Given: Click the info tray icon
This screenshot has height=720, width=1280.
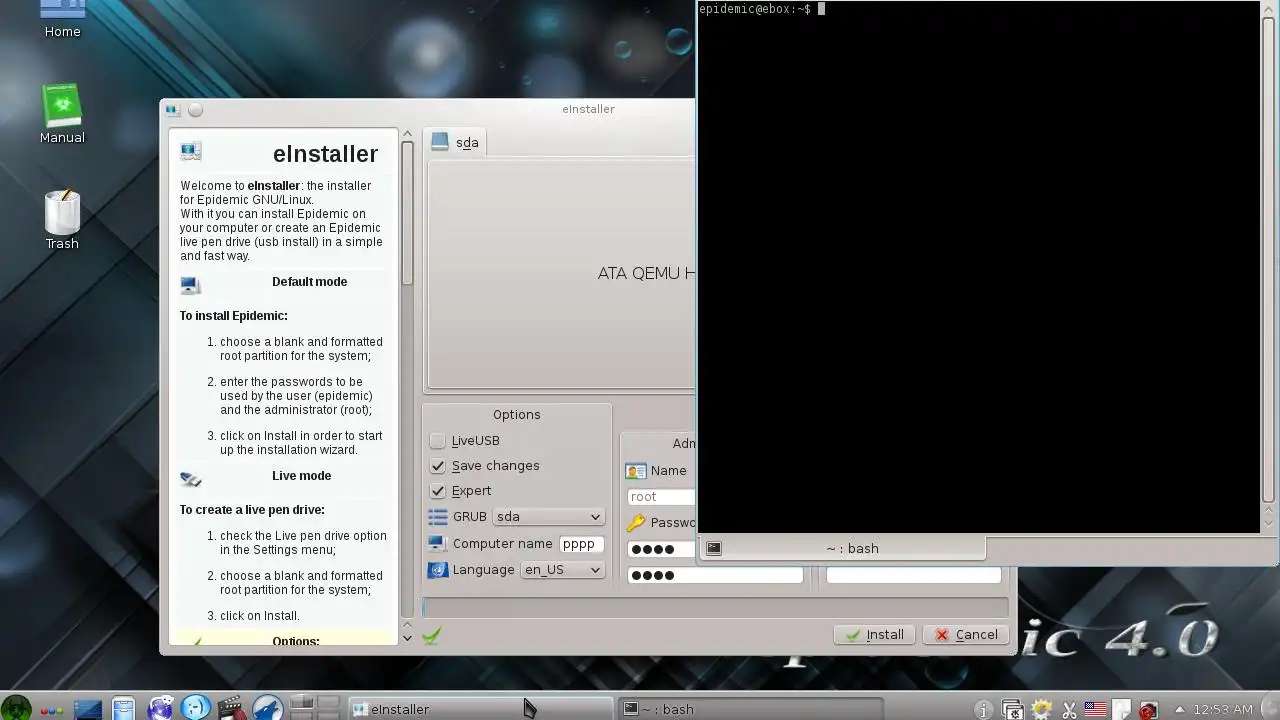Looking at the screenshot, I should tap(983, 709).
